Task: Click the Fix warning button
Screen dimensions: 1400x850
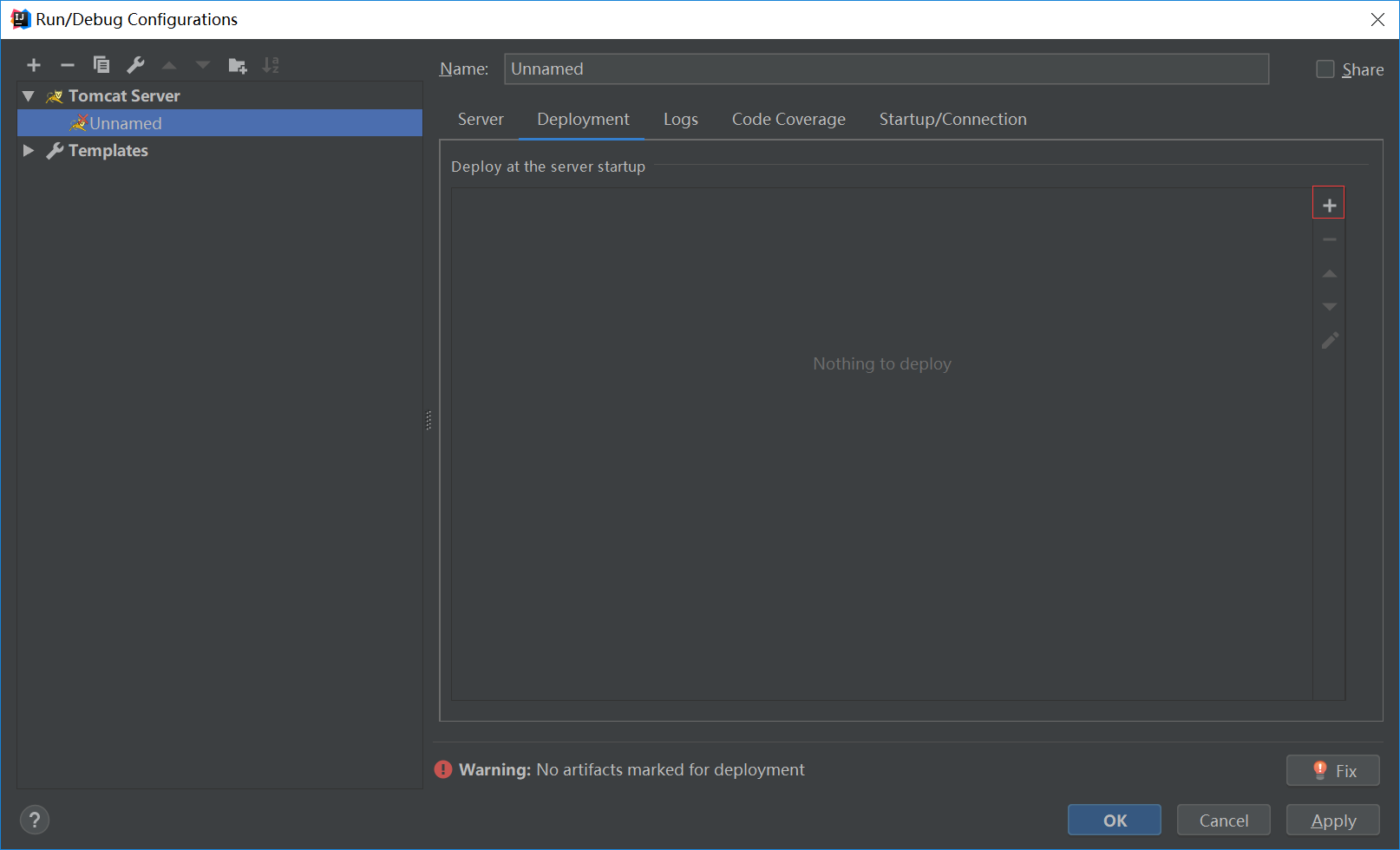Action: tap(1333, 770)
